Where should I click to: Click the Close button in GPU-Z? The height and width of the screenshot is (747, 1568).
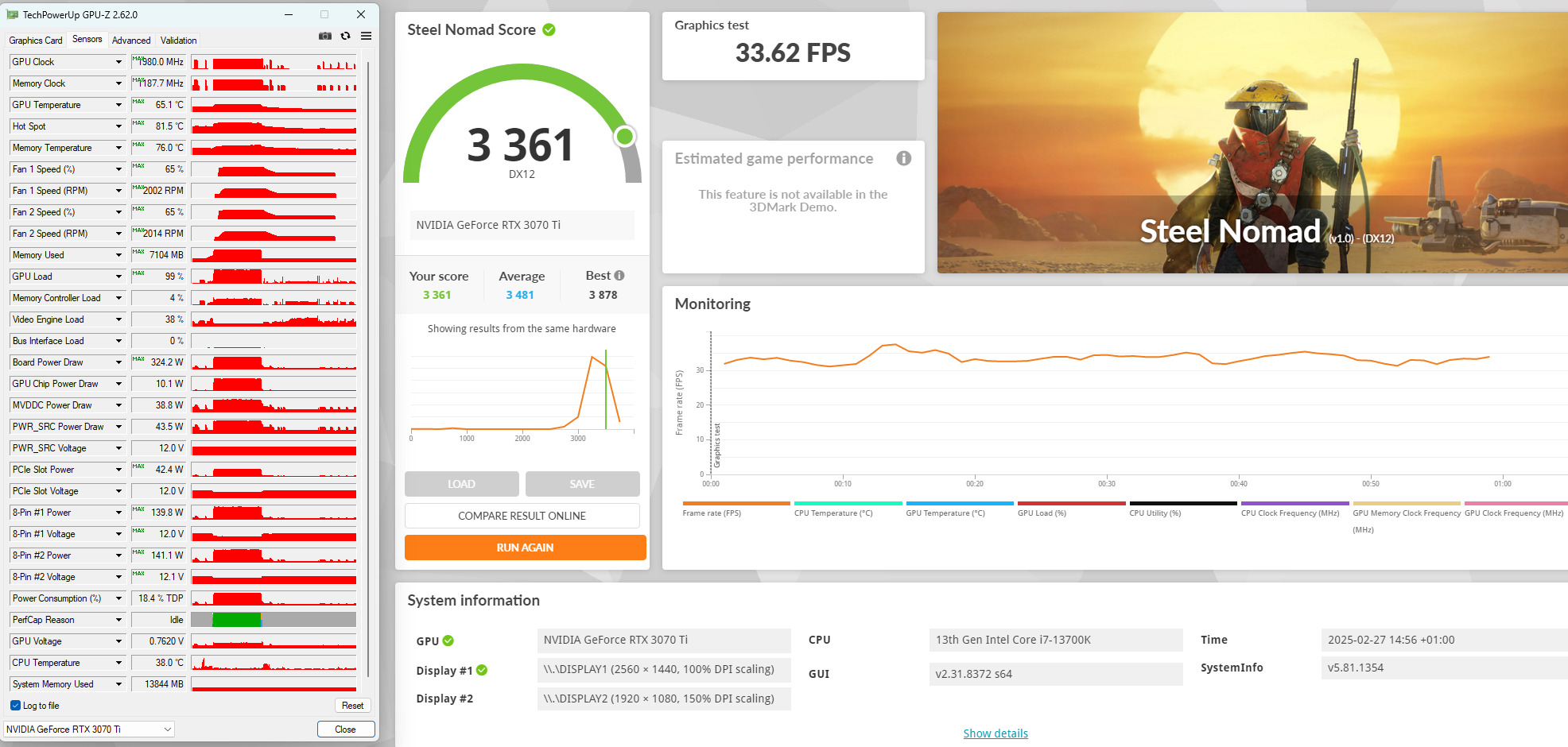pos(345,729)
